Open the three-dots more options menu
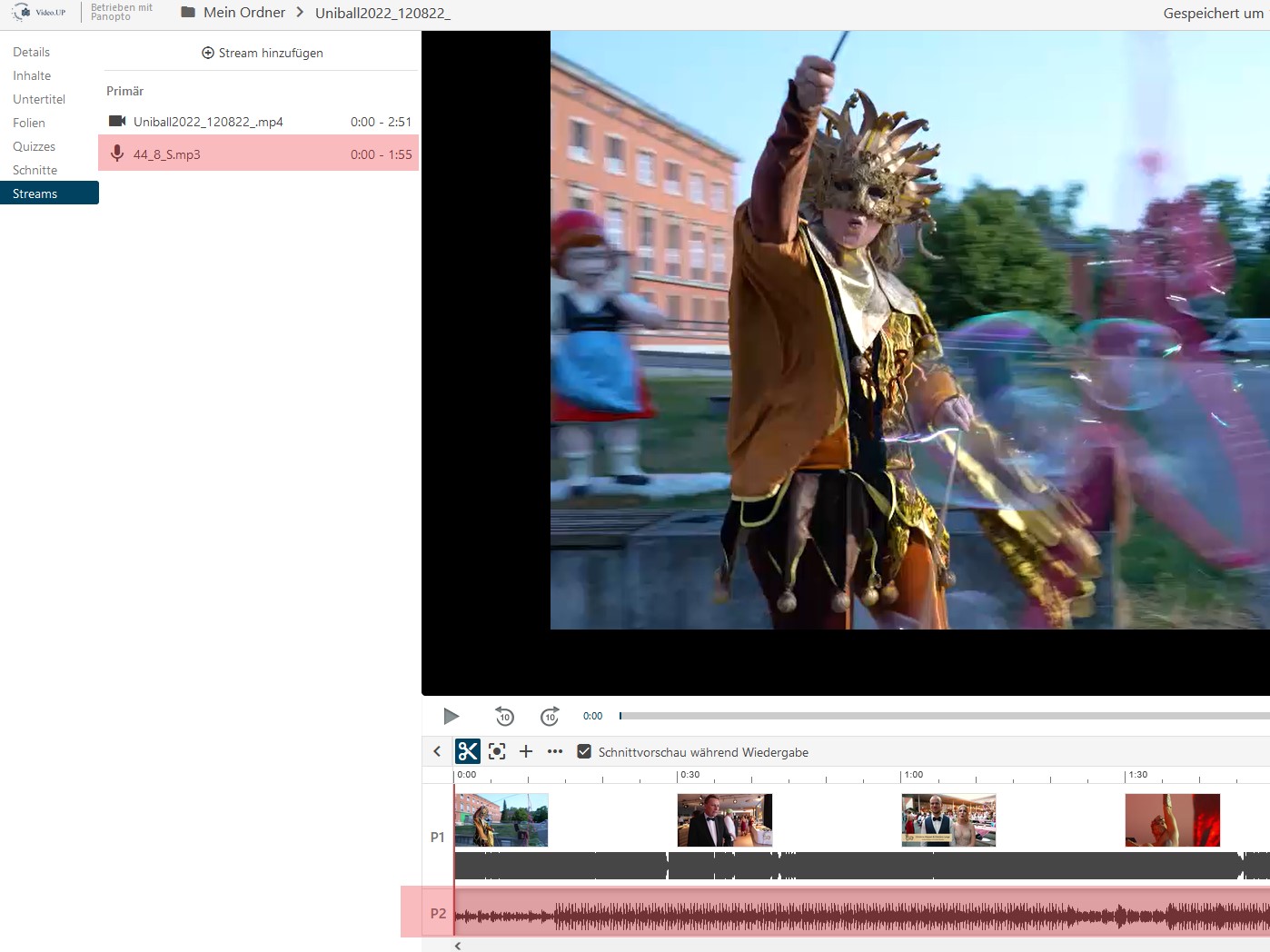This screenshot has width=1270, height=952. point(555,751)
